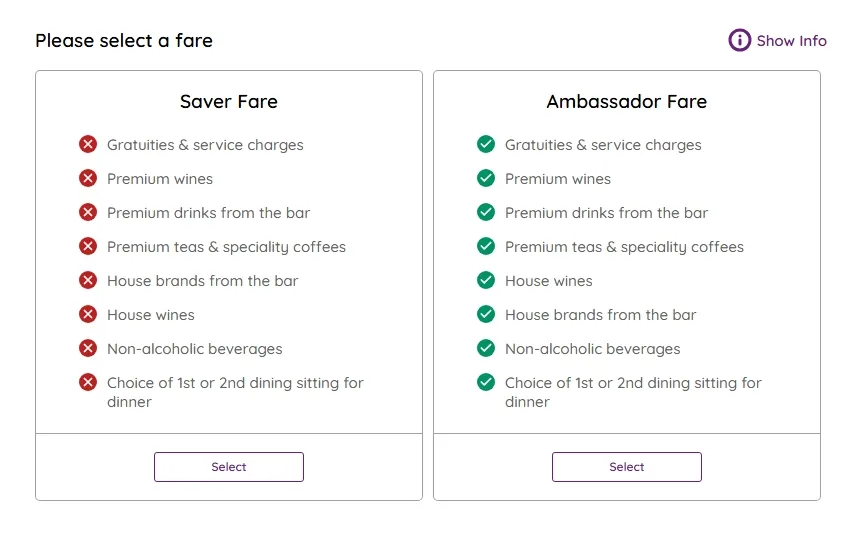Select the Saver Fare button
Viewport: 866px width, 540px height.
(229, 467)
